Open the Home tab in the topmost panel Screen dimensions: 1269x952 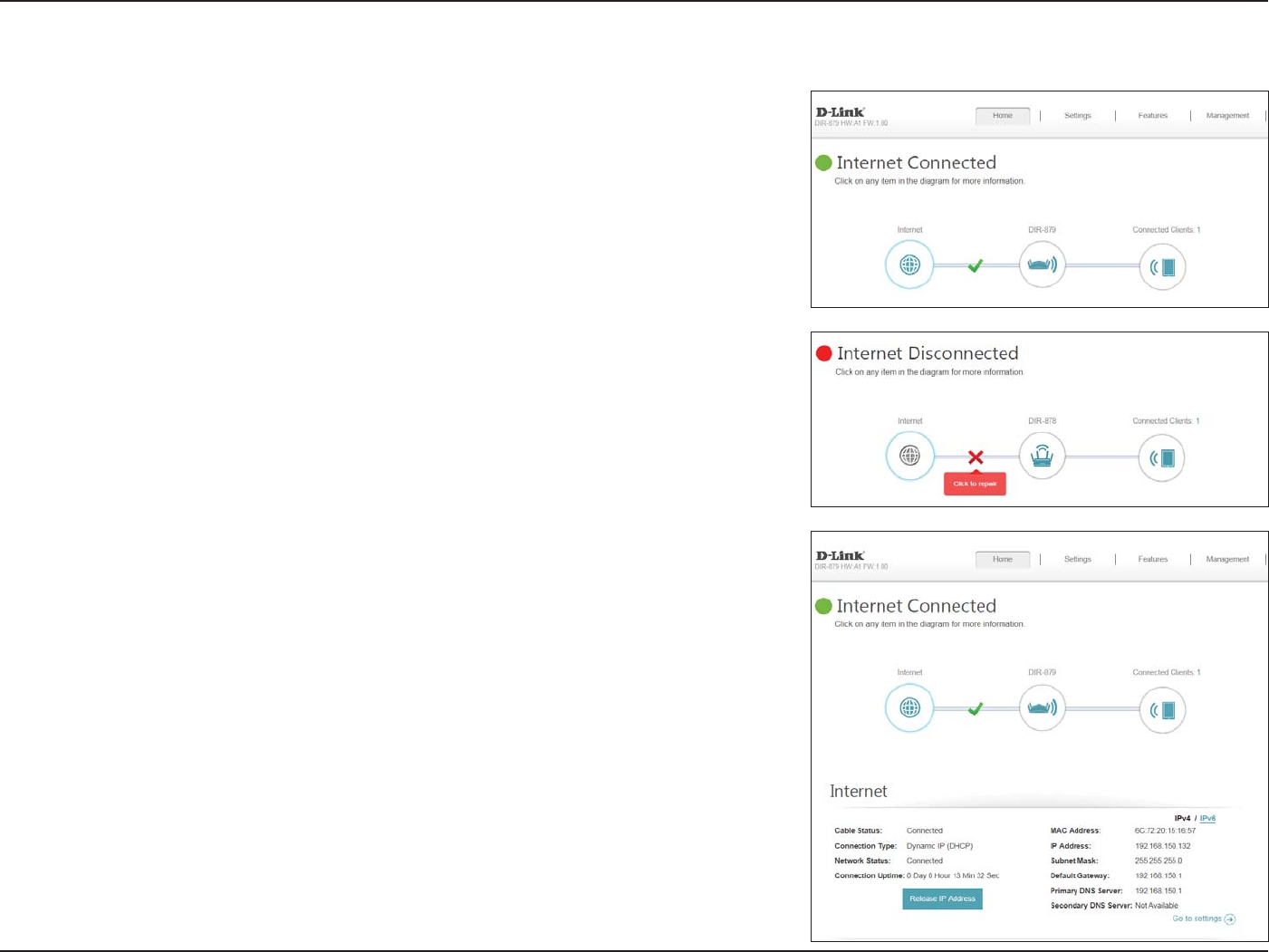click(x=1003, y=116)
